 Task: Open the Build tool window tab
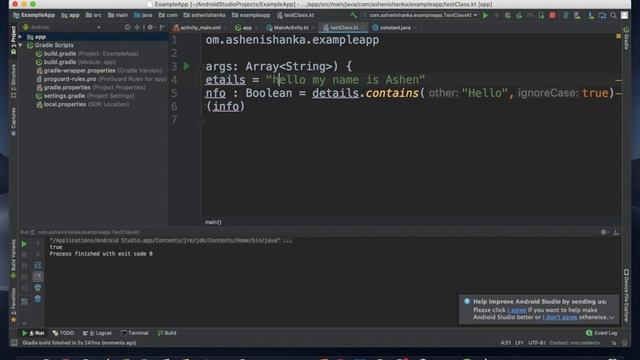[167, 333]
